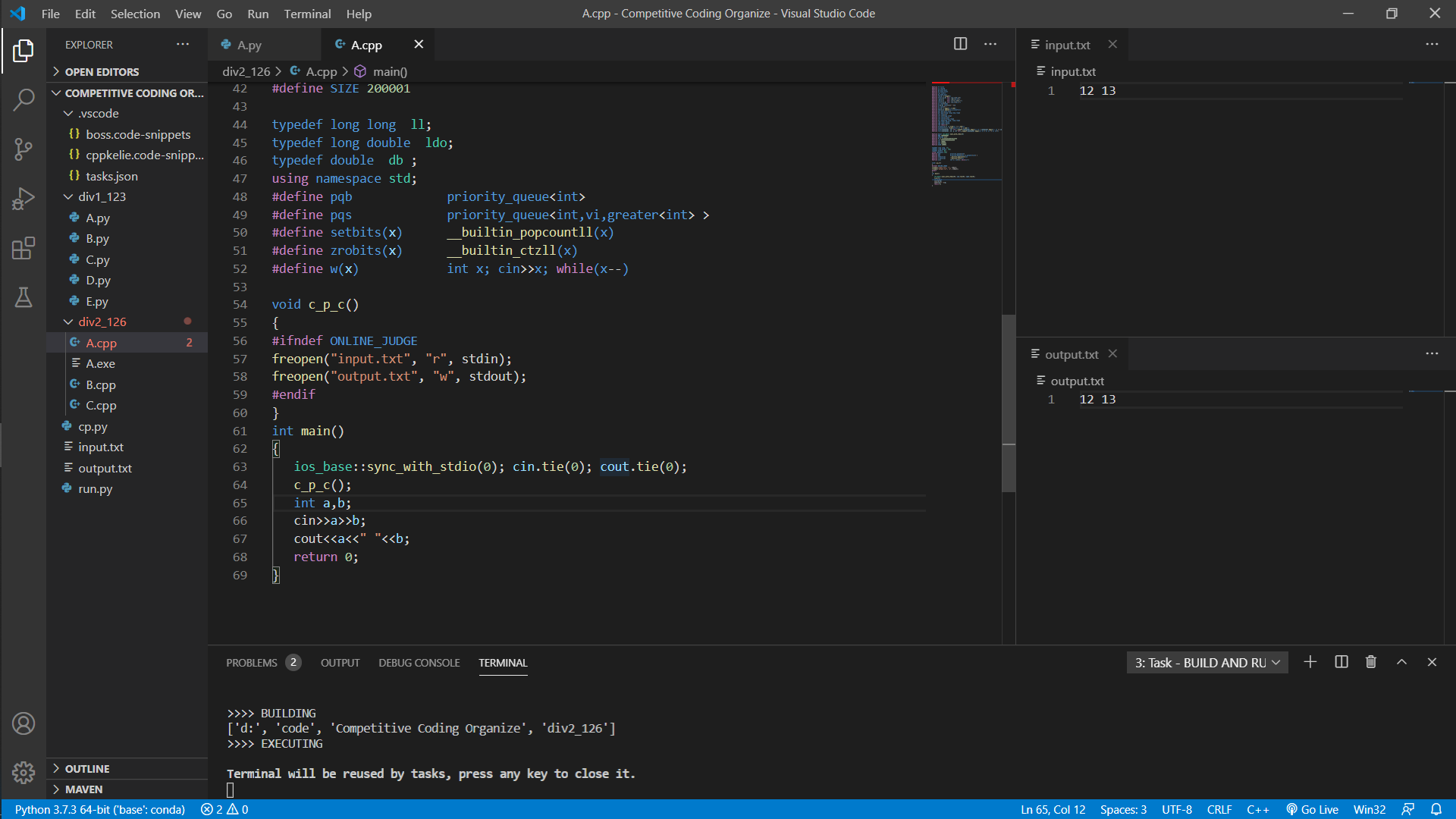Maximize terminal panel with caret arrow
This screenshot has height=819, width=1456.
pos(1401,662)
